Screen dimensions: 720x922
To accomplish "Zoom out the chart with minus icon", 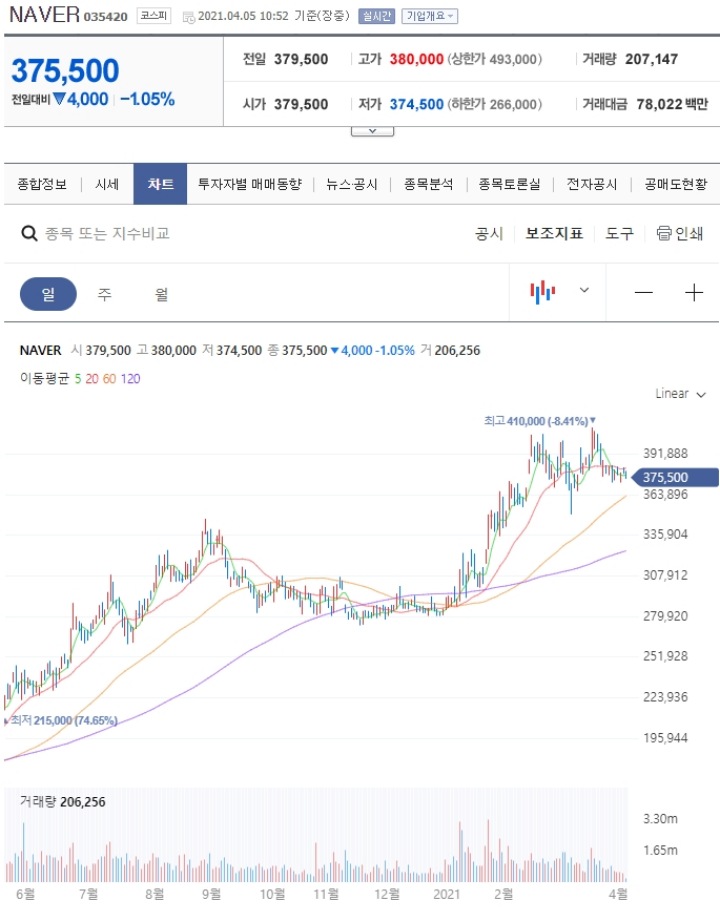I will (644, 292).
